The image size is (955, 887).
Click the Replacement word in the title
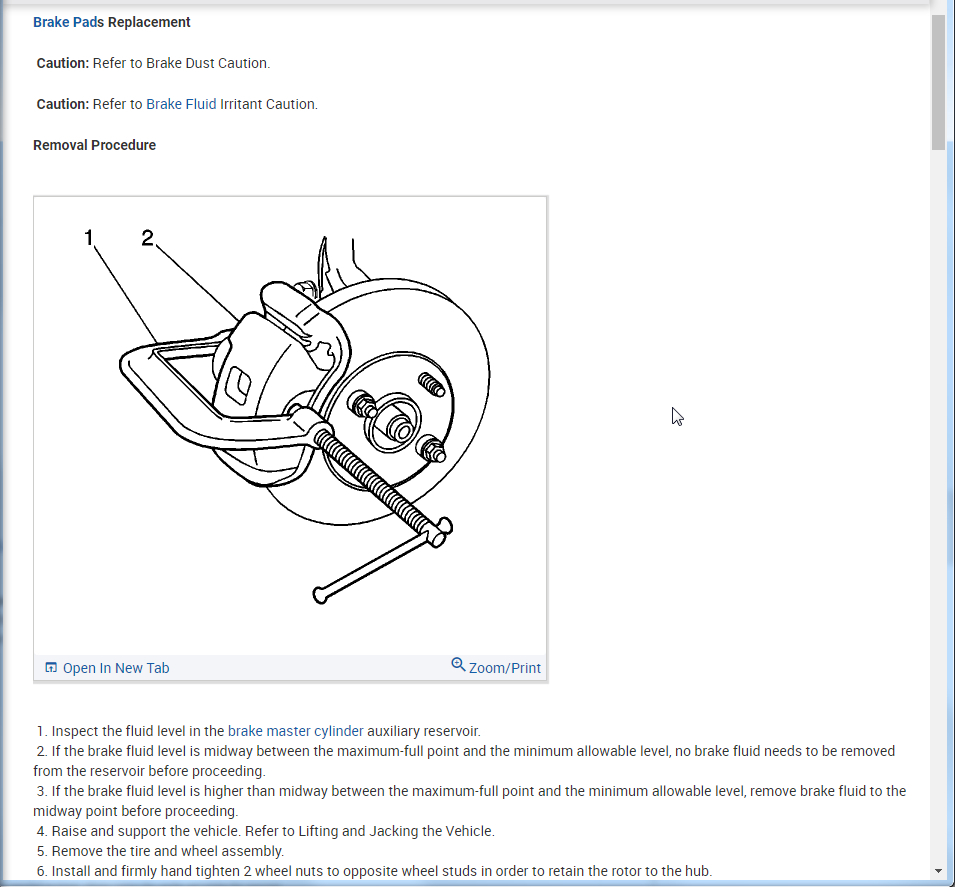click(149, 22)
